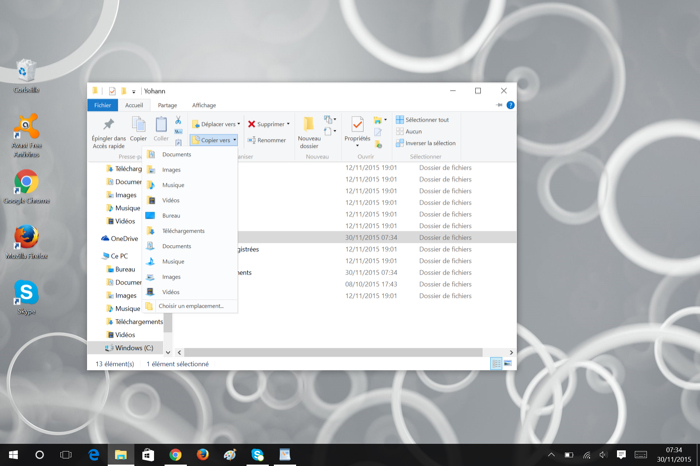This screenshot has width=700, height=466.
Task: Collapse the ribbon with the chevron
Action: tap(499, 105)
